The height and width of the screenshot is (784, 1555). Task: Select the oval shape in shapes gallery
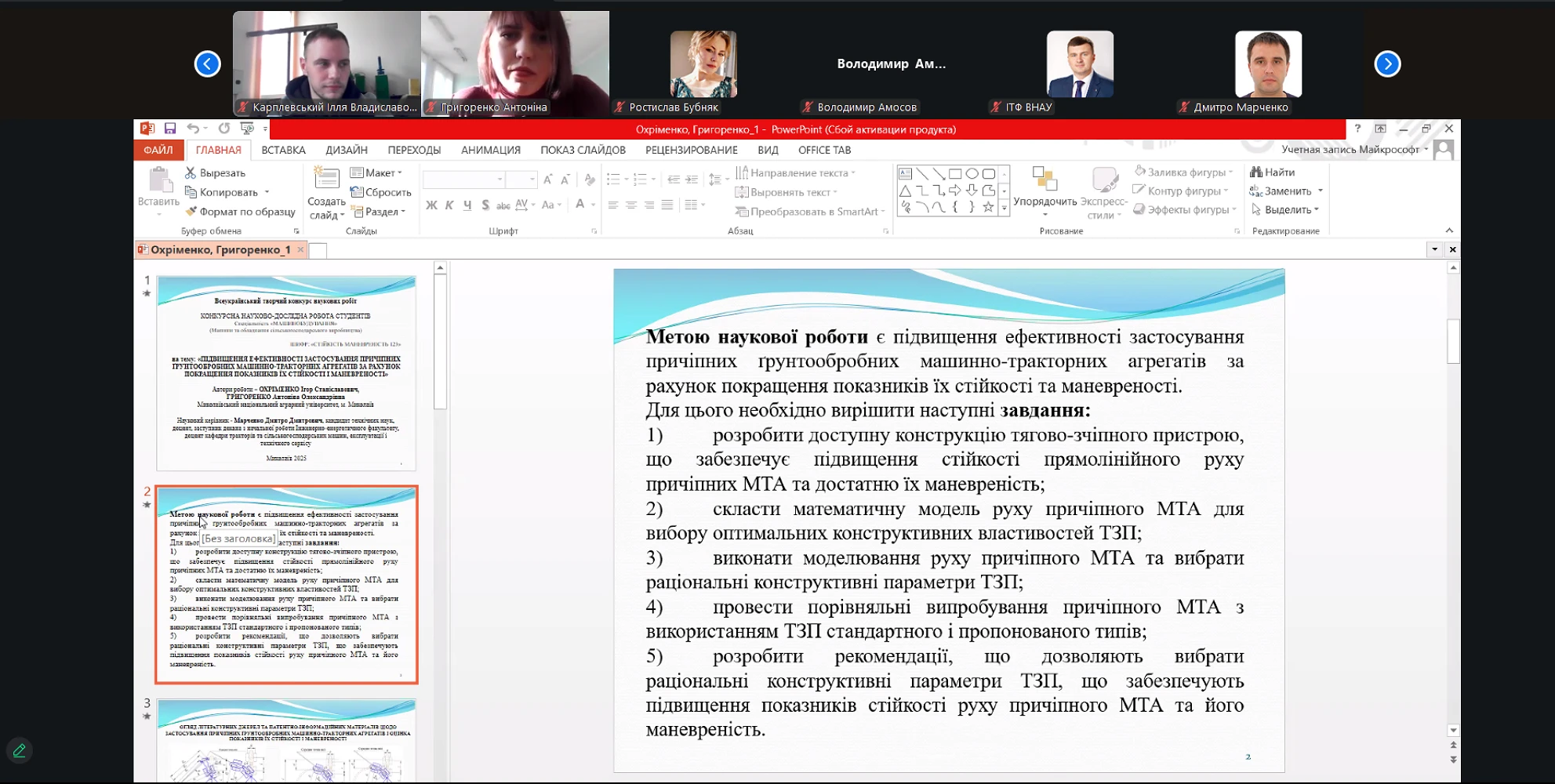coord(972,173)
